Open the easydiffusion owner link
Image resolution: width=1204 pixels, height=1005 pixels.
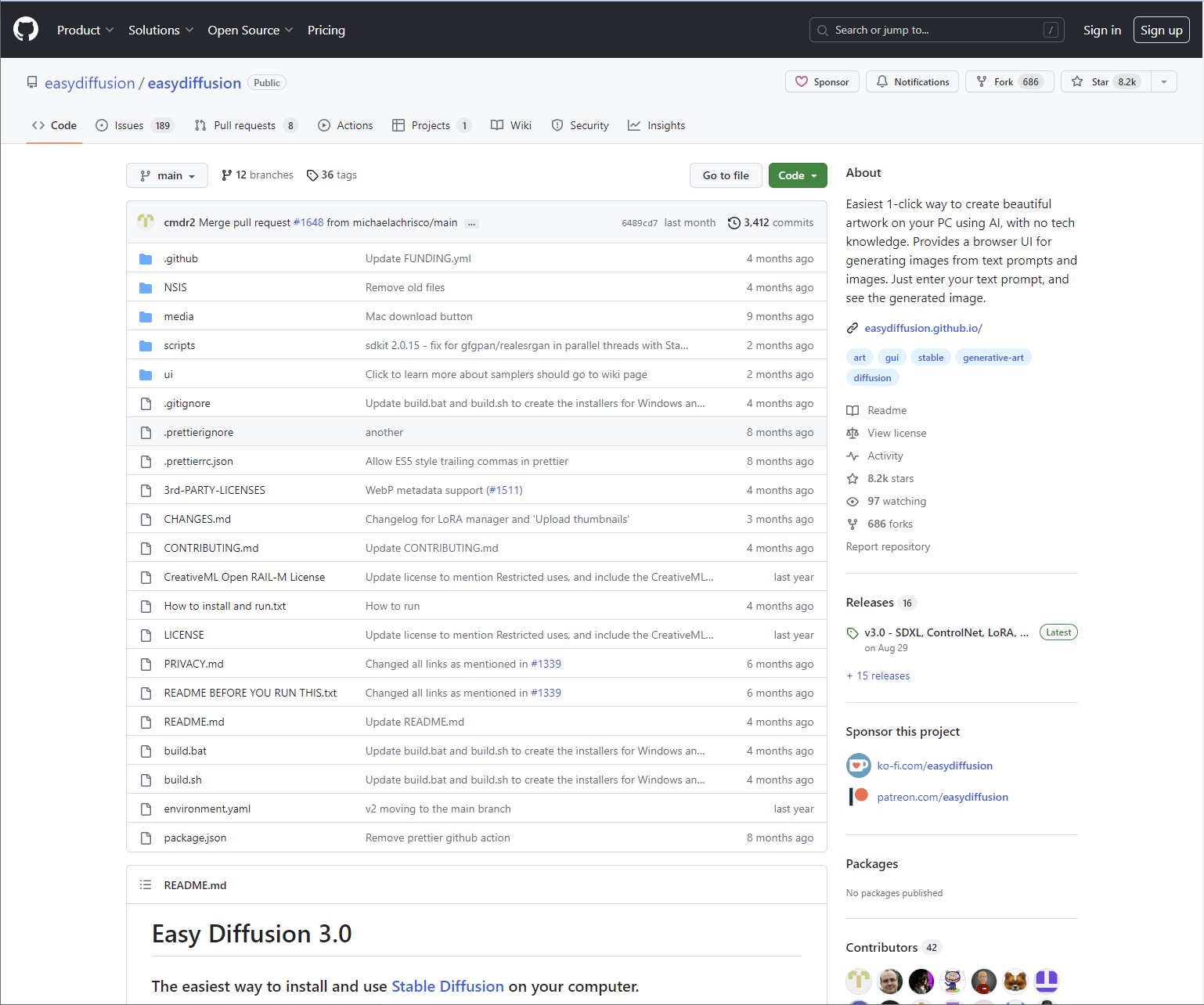[x=90, y=83]
